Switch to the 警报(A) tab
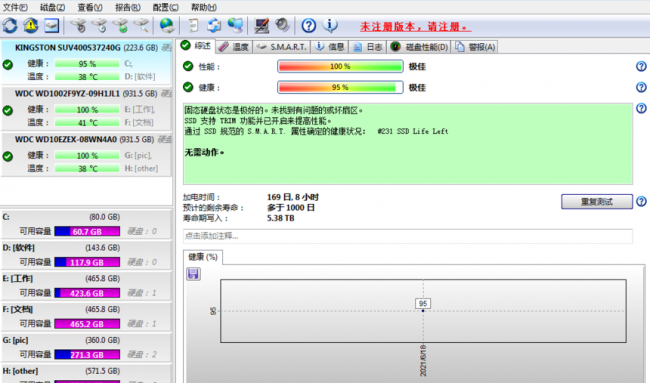The height and width of the screenshot is (383, 650). pyautogui.click(x=475, y=47)
